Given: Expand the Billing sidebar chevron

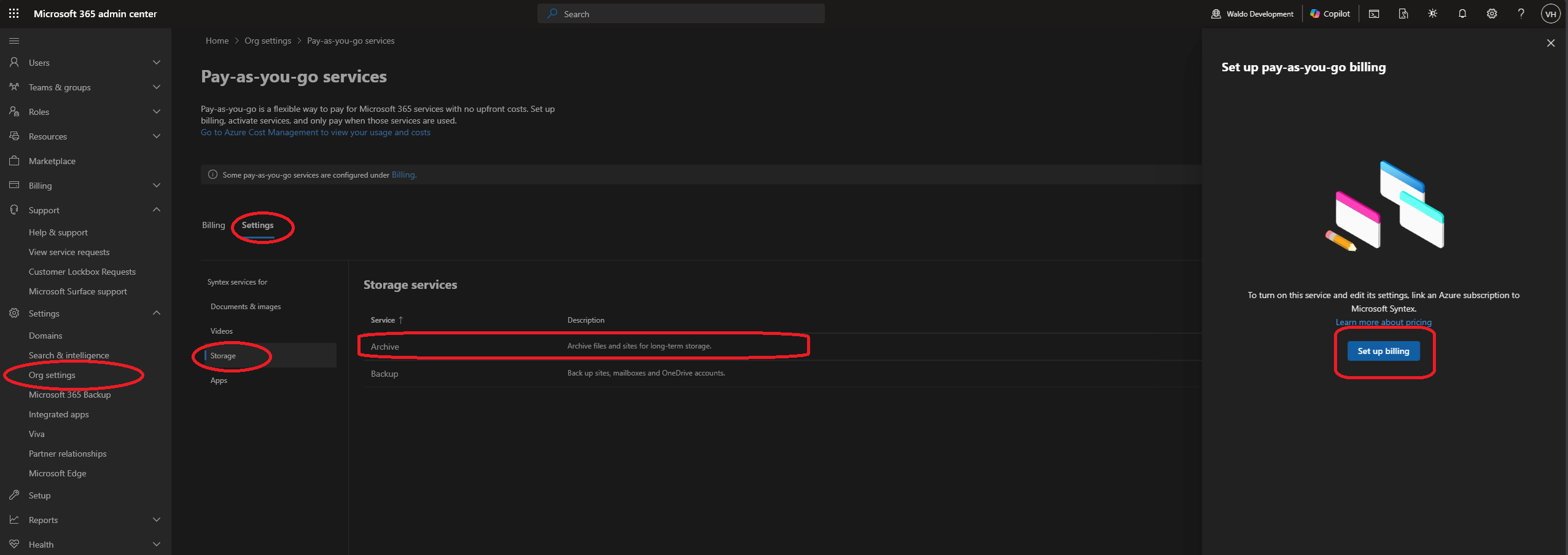Looking at the screenshot, I should point(157,185).
